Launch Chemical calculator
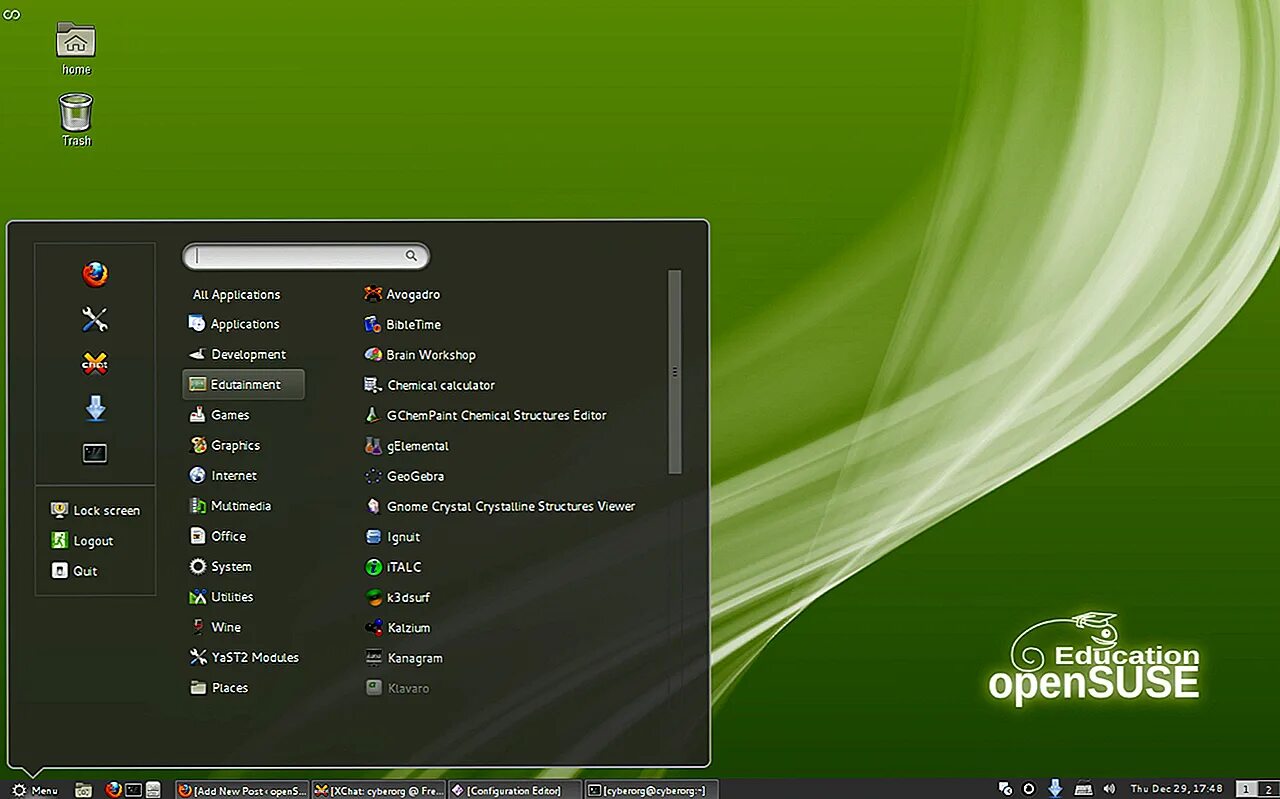 (x=428, y=385)
